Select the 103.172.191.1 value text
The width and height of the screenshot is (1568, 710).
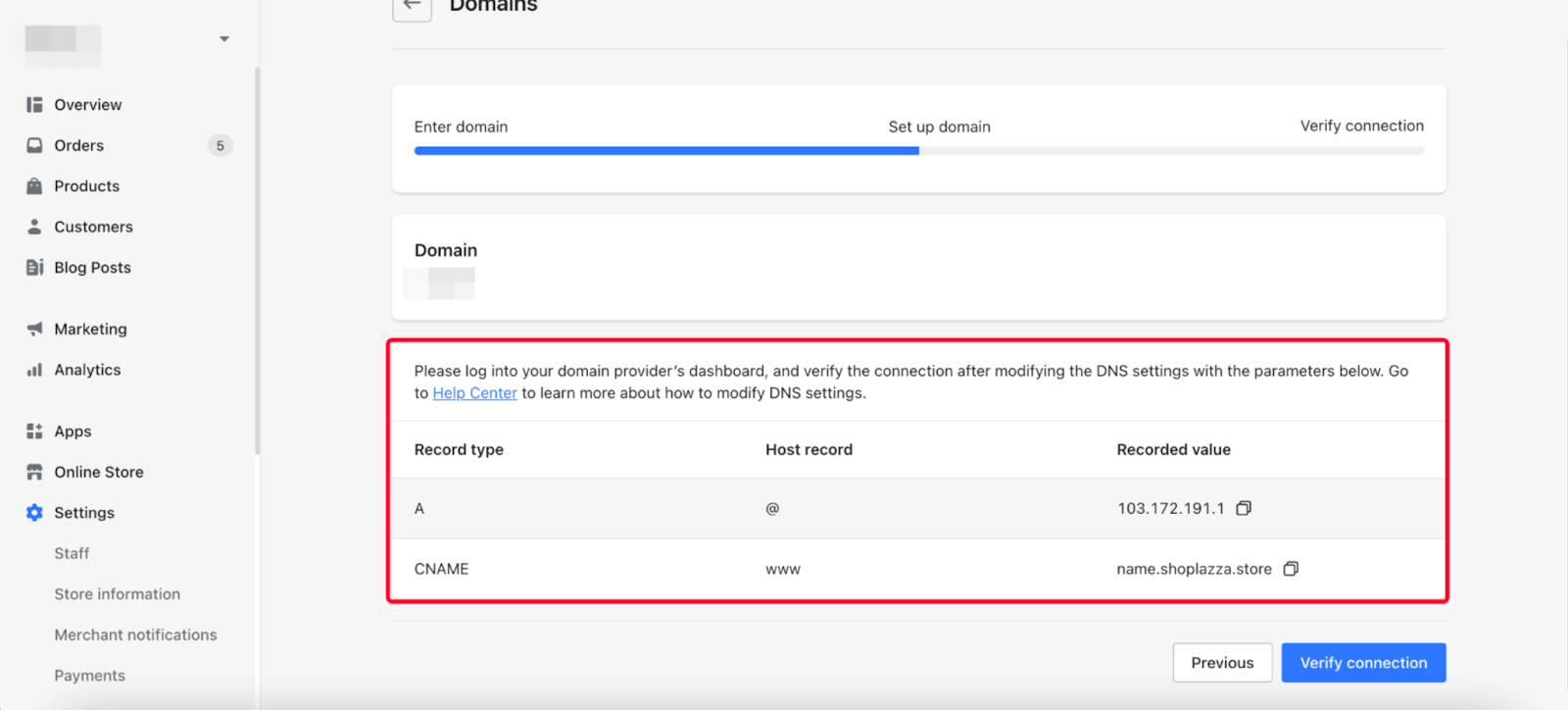(1170, 508)
